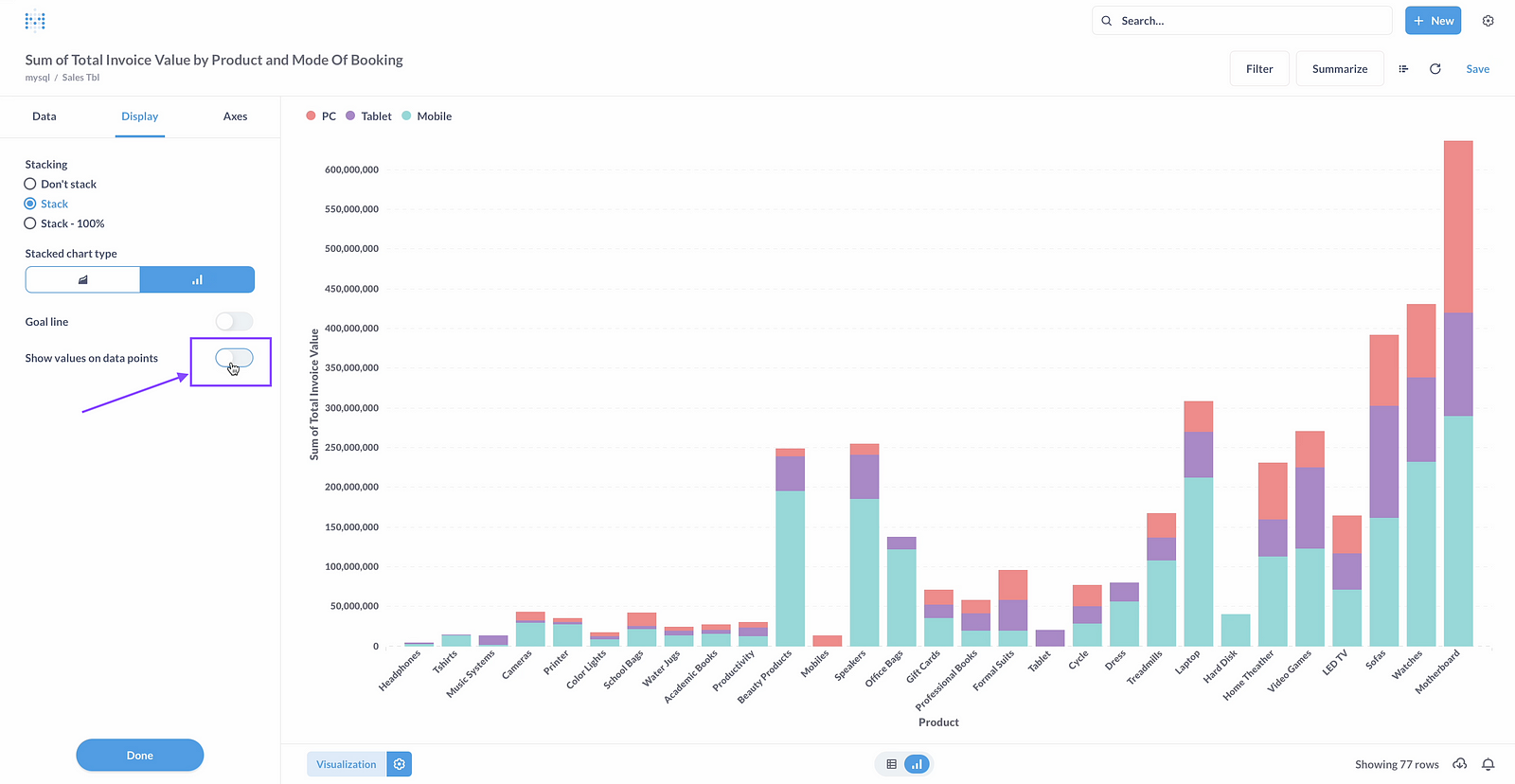Select the Don't stack option

(30, 185)
